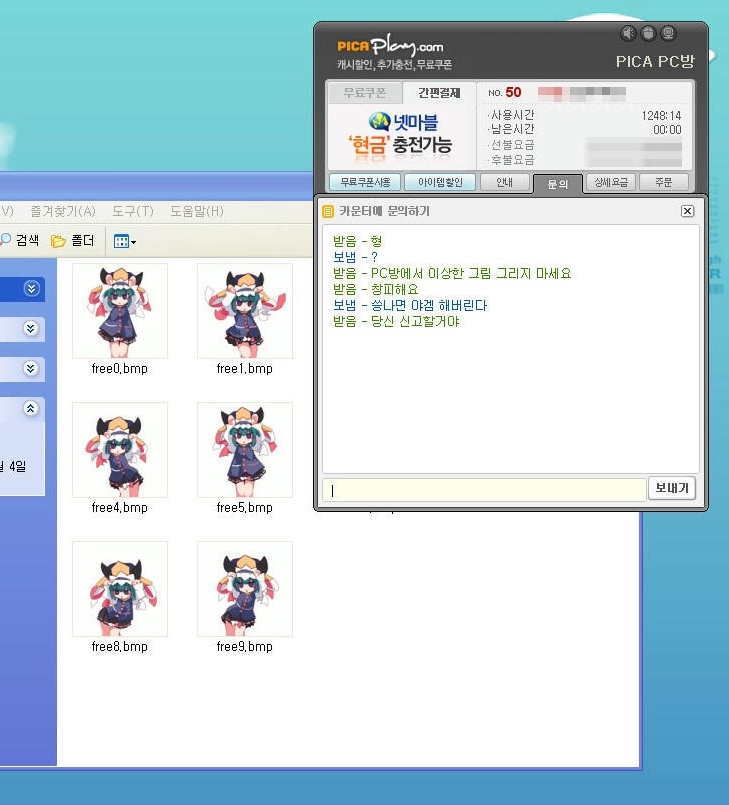Click the speaker sound icon in PICA window

tap(628, 33)
